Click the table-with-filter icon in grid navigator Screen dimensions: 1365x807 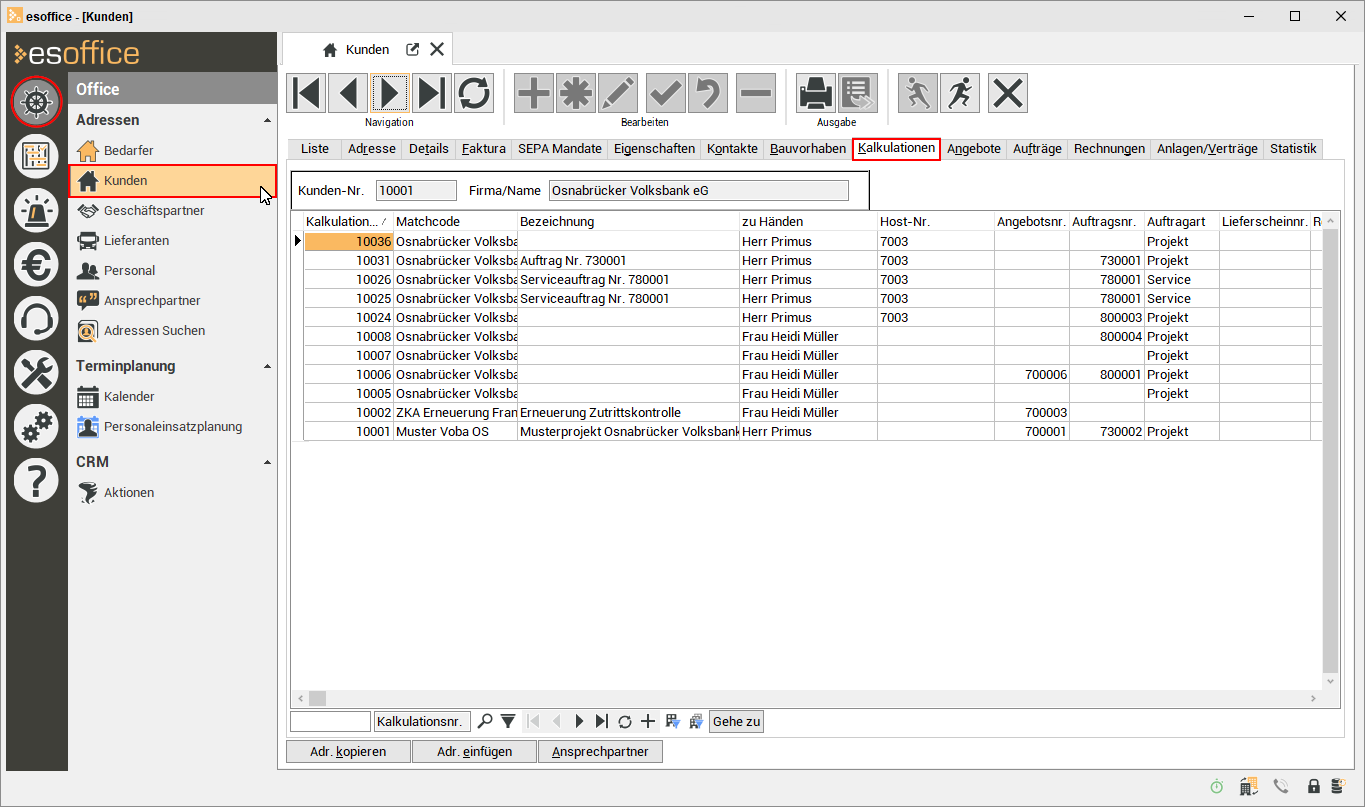[x=672, y=721]
